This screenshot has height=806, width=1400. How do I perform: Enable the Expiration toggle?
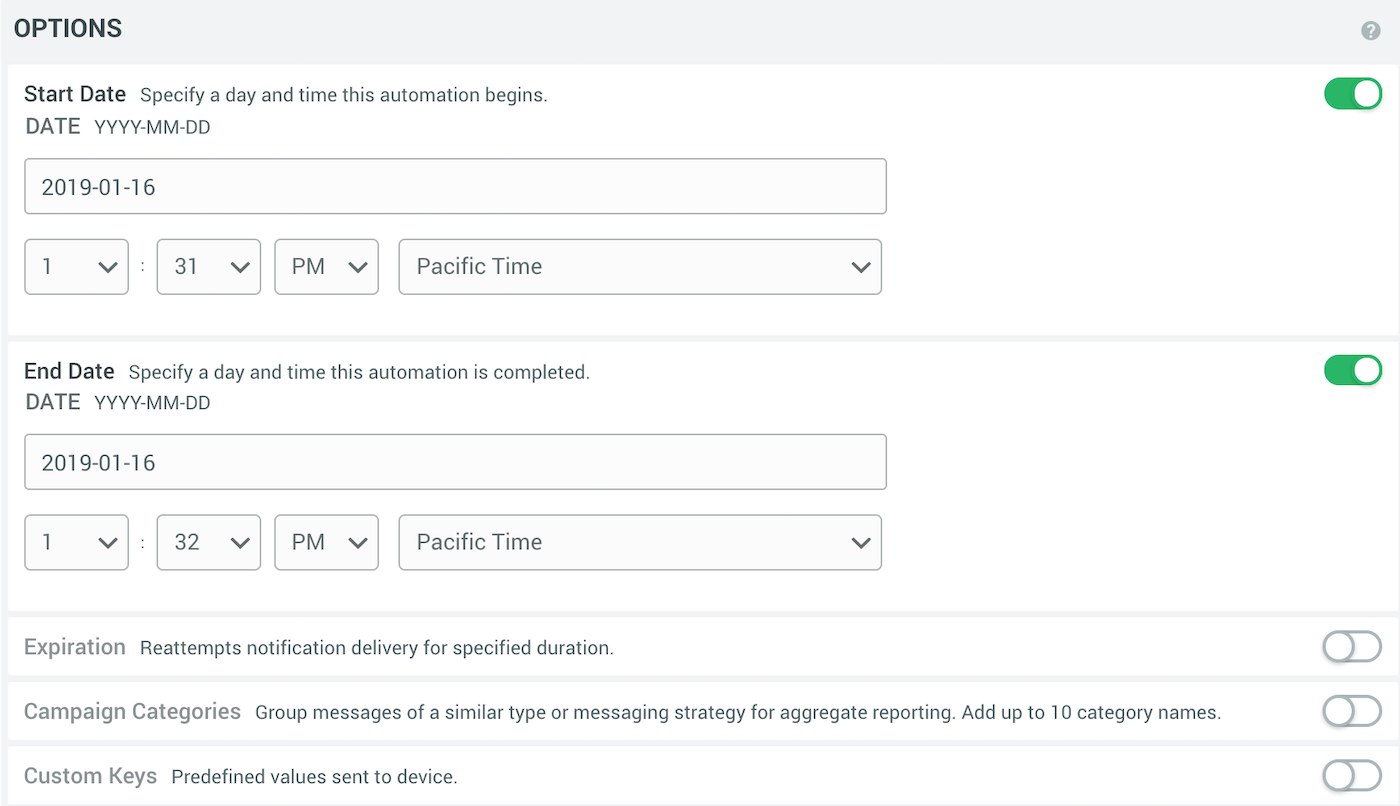[x=1353, y=647]
